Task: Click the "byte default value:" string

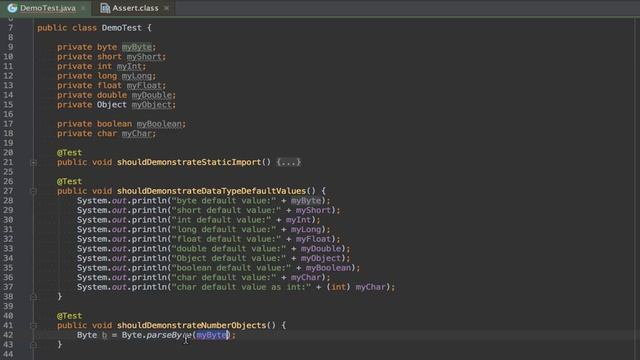Action: (224, 200)
